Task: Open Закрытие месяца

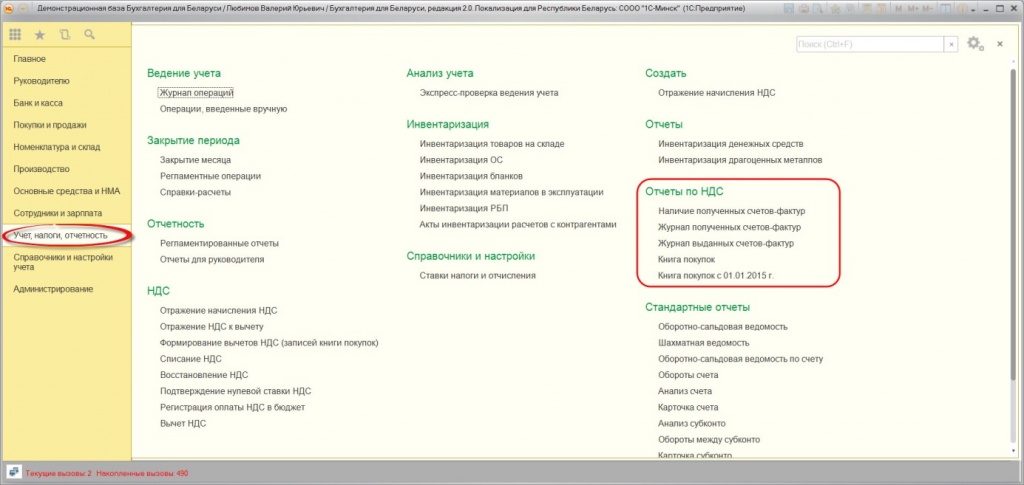Action: pos(196,160)
